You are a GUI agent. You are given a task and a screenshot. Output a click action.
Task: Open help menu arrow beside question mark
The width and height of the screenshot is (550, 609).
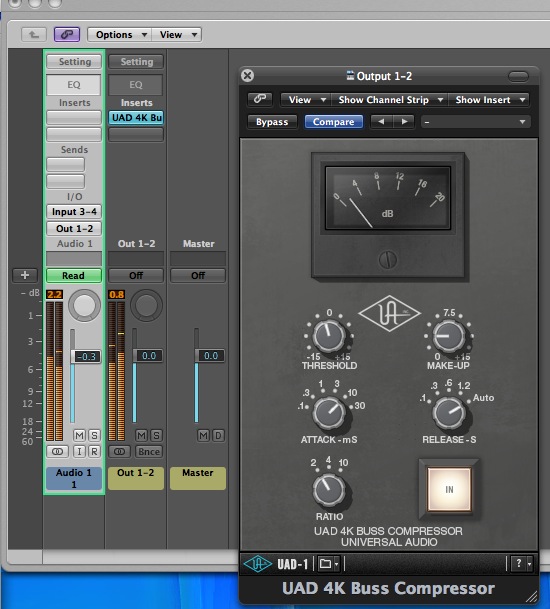(529, 564)
